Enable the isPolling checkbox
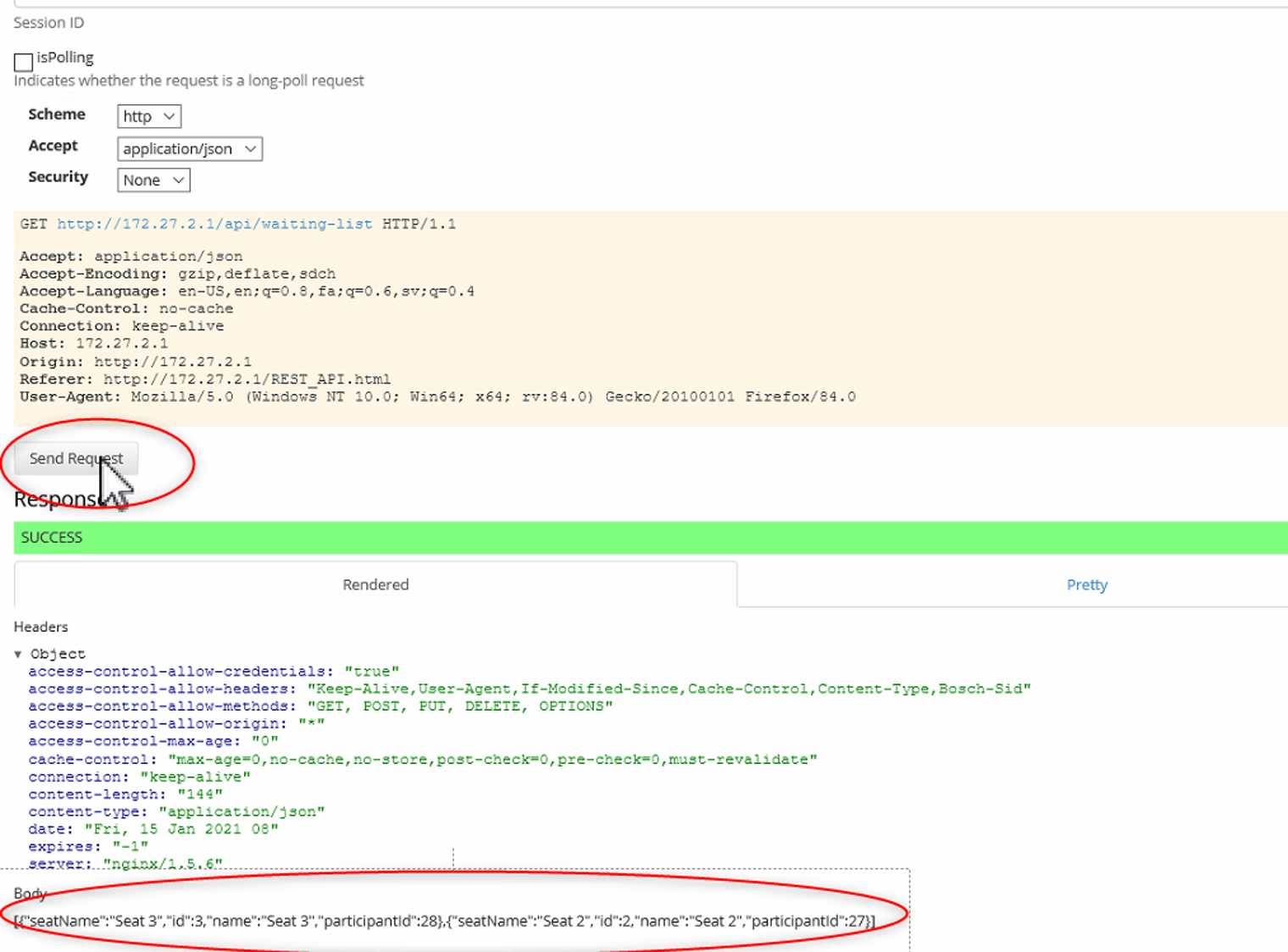This screenshot has width=1288, height=952. pyautogui.click(x=24, y=62)
